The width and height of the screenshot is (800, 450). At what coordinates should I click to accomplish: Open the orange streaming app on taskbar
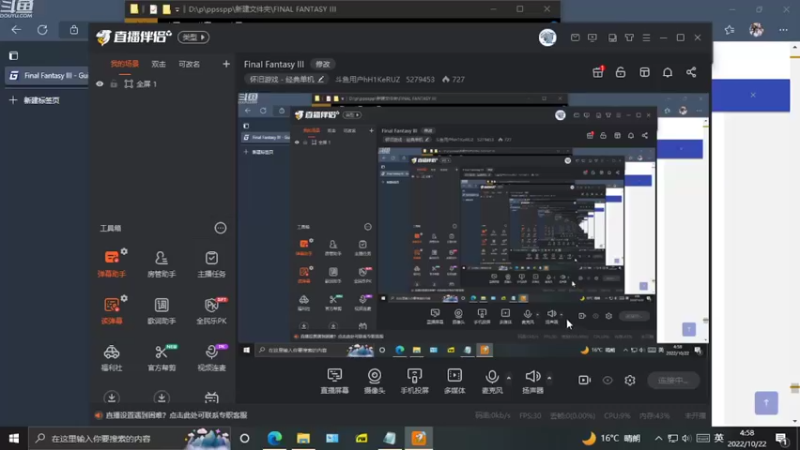419,438
